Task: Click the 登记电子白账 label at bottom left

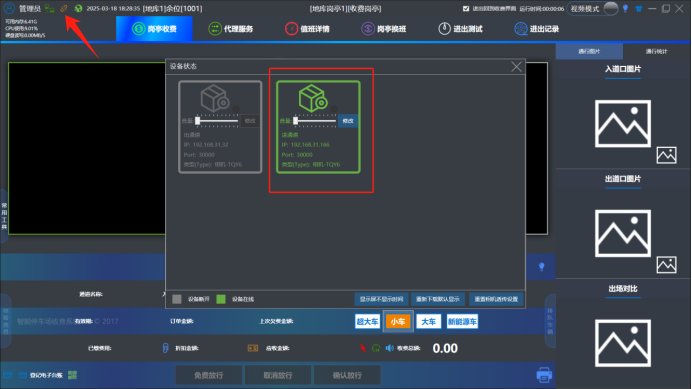Action: click(46, 375)
